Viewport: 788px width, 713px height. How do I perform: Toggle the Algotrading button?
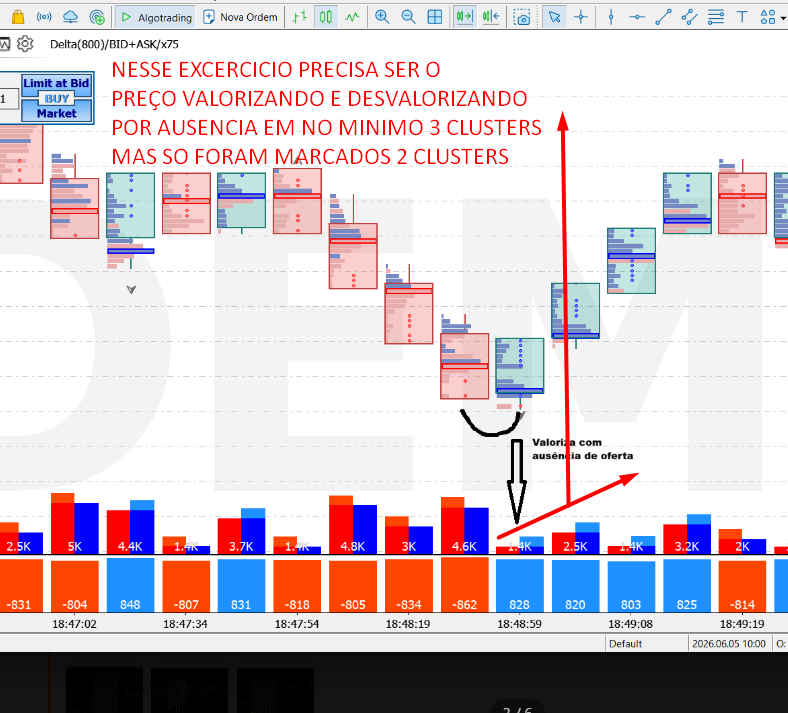point(156,17)
